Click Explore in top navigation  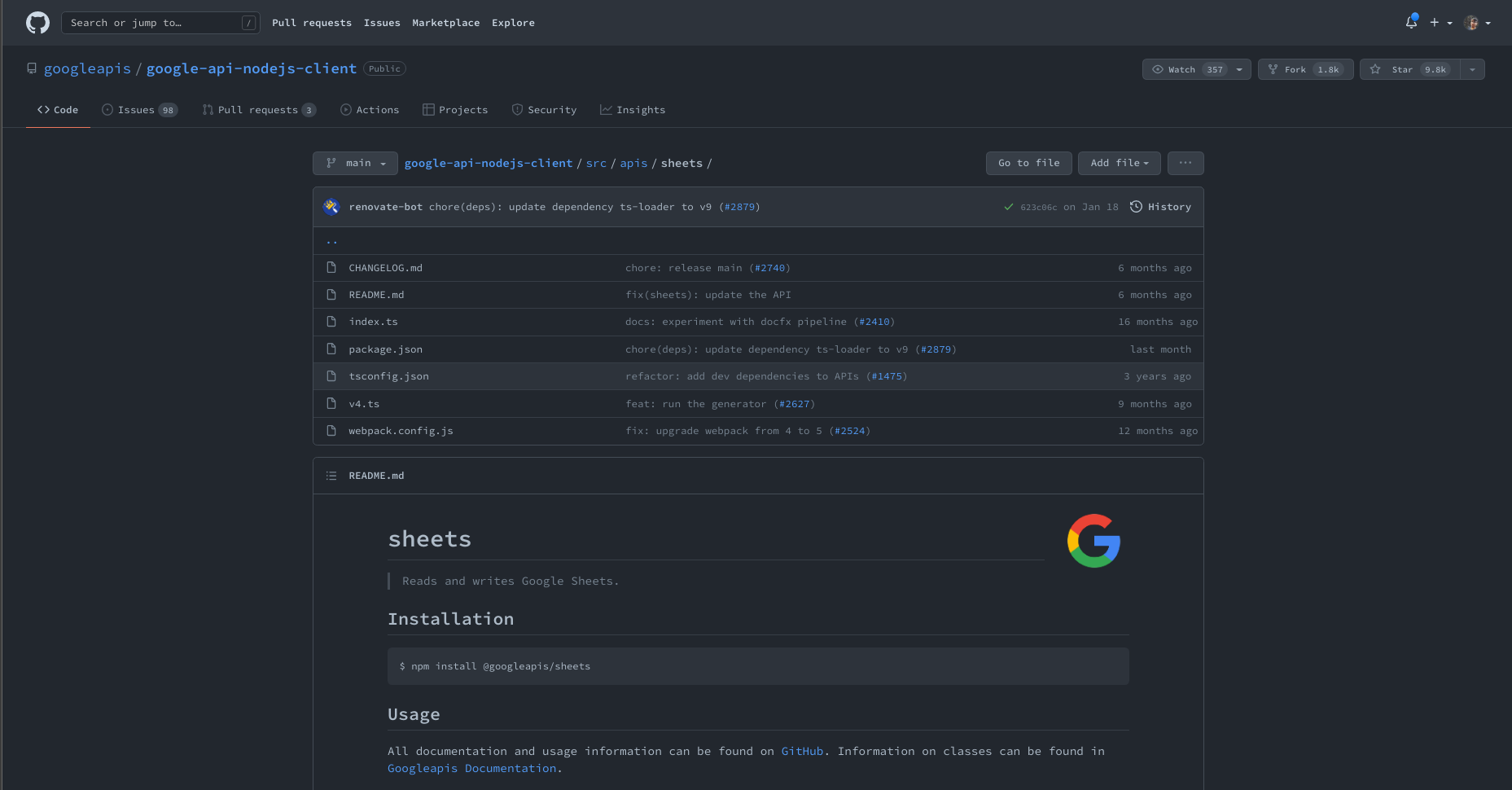(513, 23)
